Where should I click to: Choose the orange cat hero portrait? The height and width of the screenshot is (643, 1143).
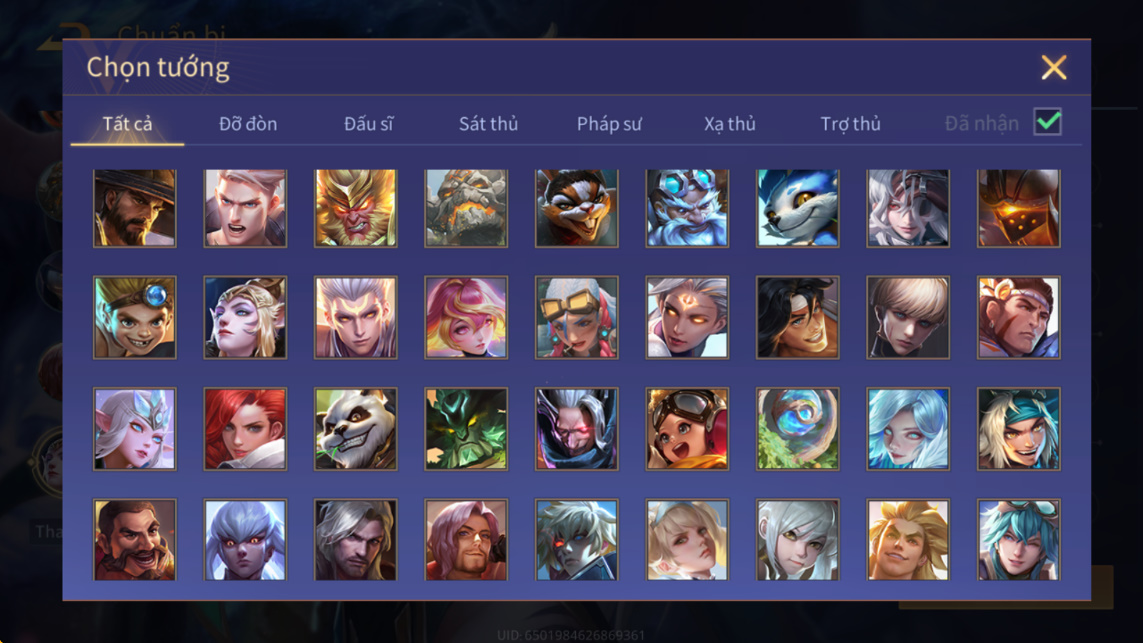pos(577,209)
